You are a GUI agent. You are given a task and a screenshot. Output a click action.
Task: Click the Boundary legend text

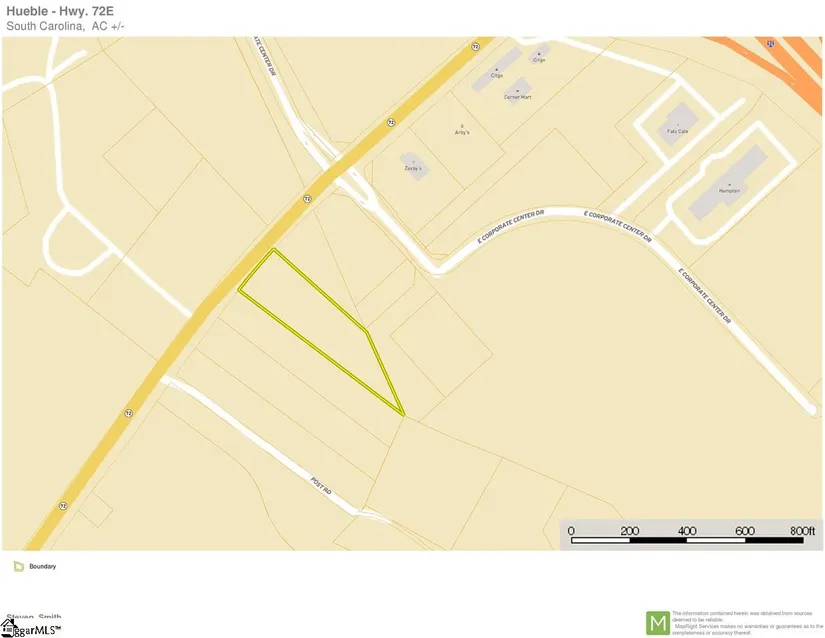(43, 566)
